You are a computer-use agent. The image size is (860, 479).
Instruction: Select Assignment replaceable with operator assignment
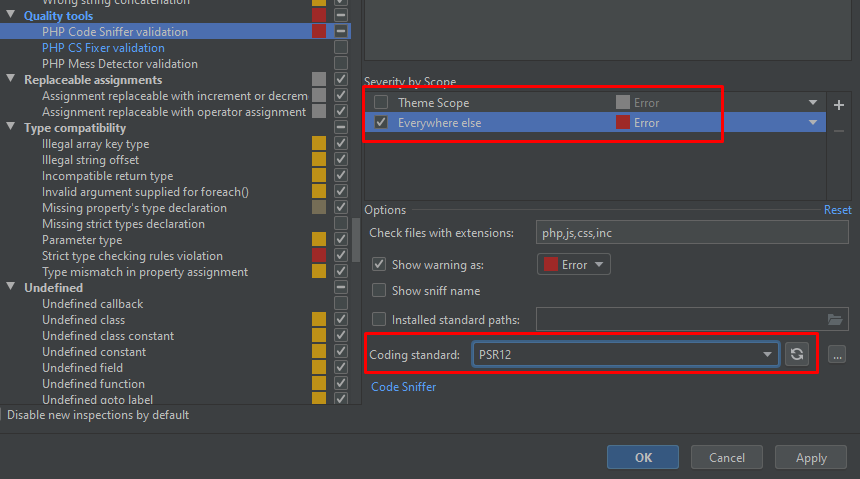174,112
